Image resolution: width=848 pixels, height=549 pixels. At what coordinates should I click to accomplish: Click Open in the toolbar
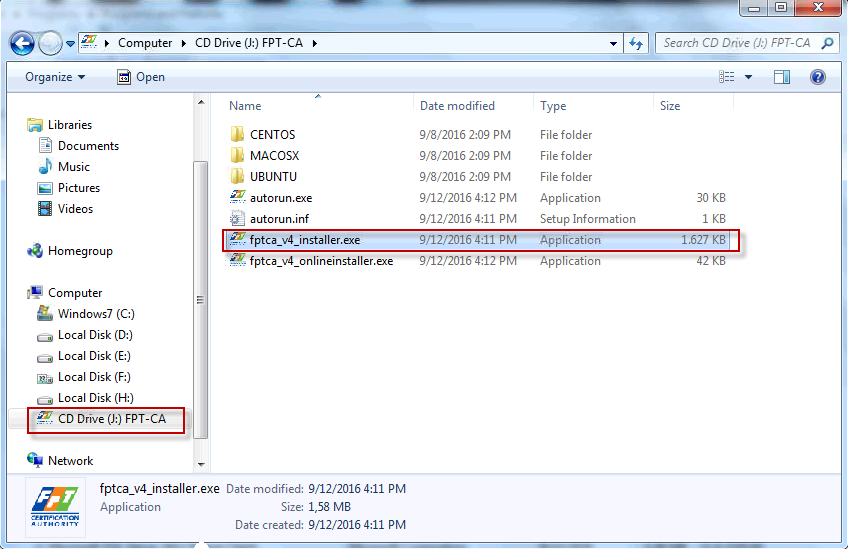coord(141,77)
